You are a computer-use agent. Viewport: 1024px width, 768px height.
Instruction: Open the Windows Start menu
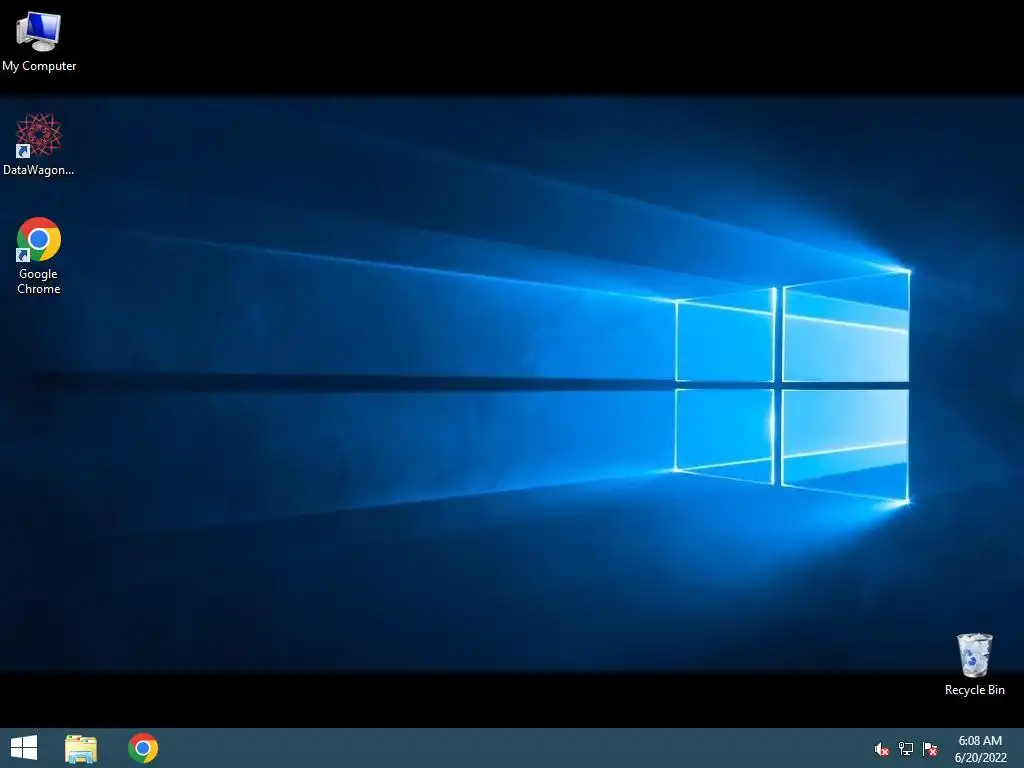[24, 748]
